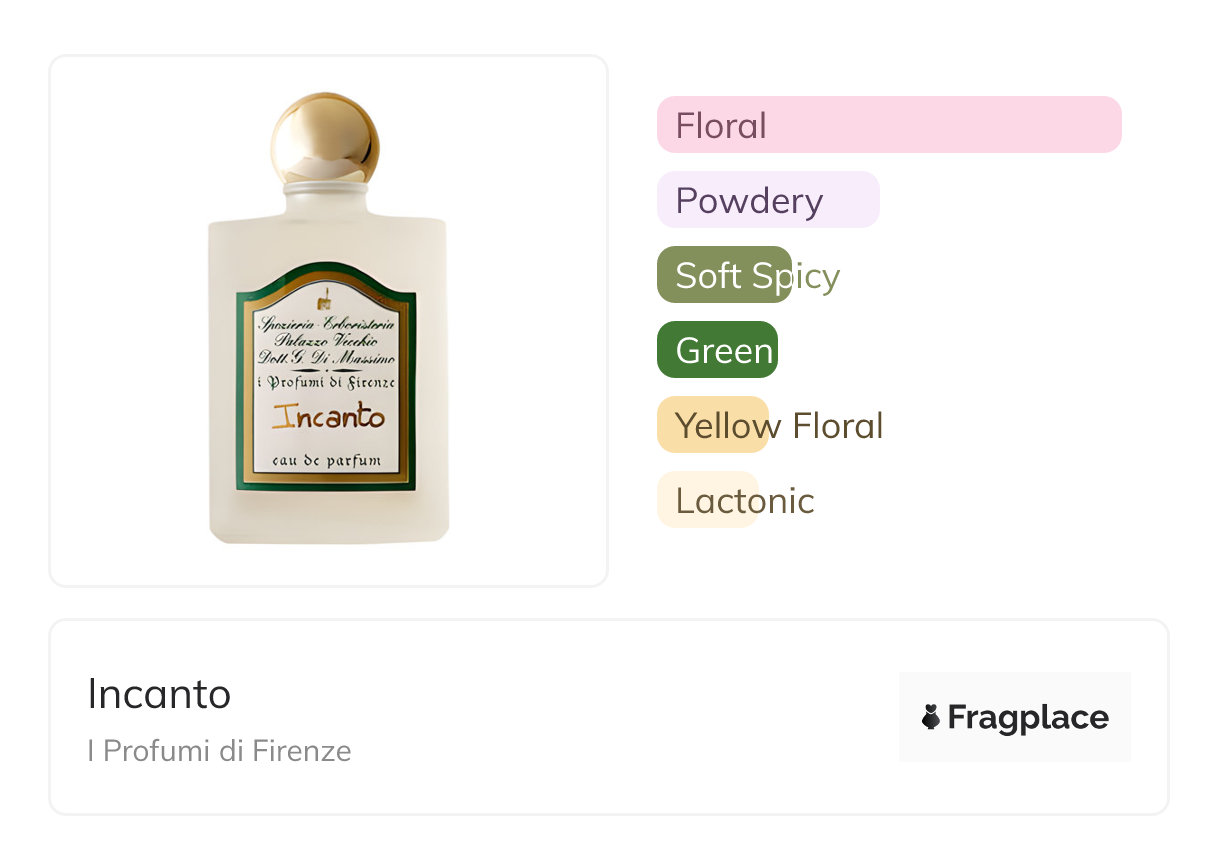Click the "eau de parfum" text on the label
Image resolution: width=1218 pixels, height=864 pixels.
(x=326, y=461)
